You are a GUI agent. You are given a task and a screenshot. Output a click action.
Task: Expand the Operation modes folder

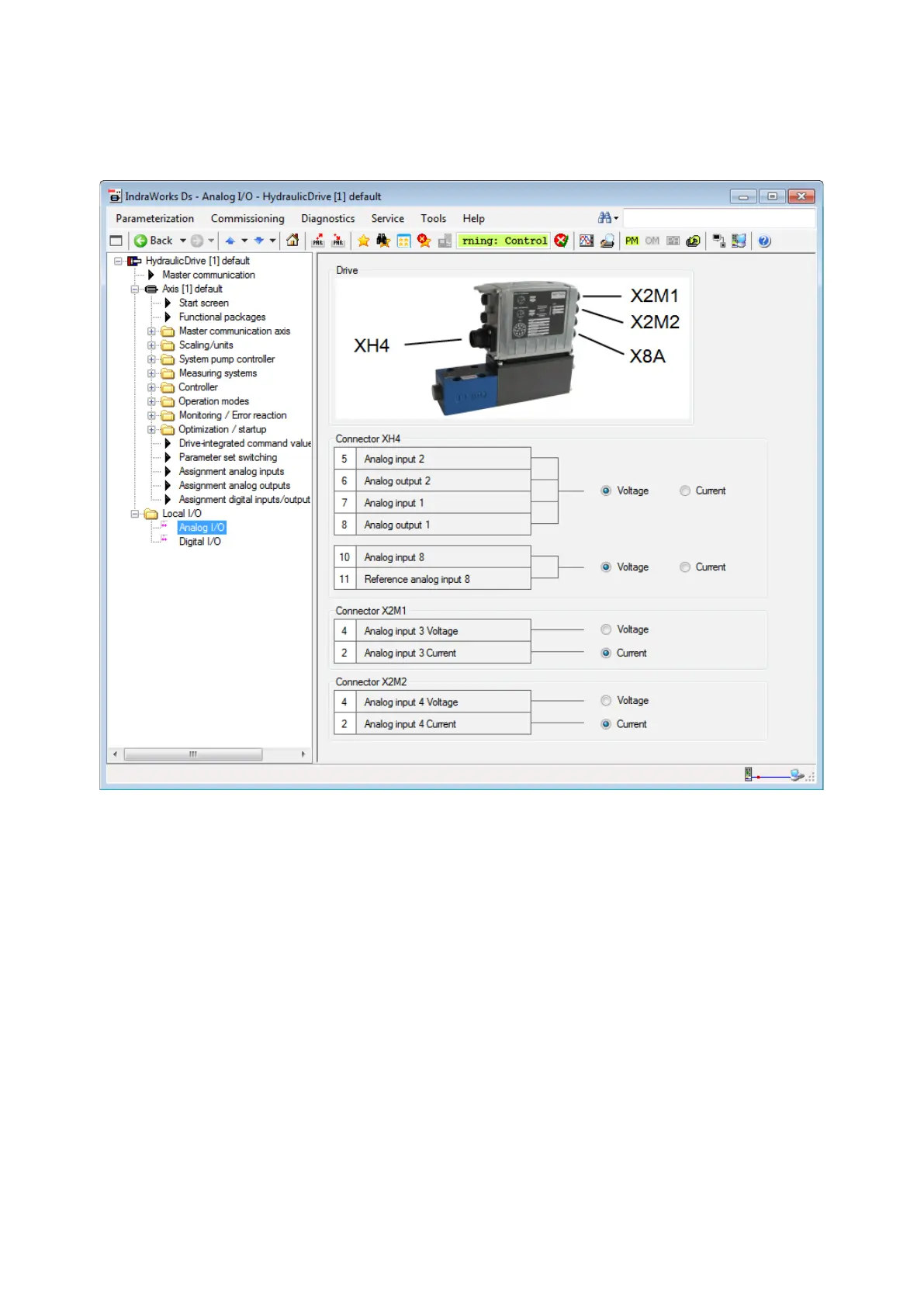pos(151,401)
